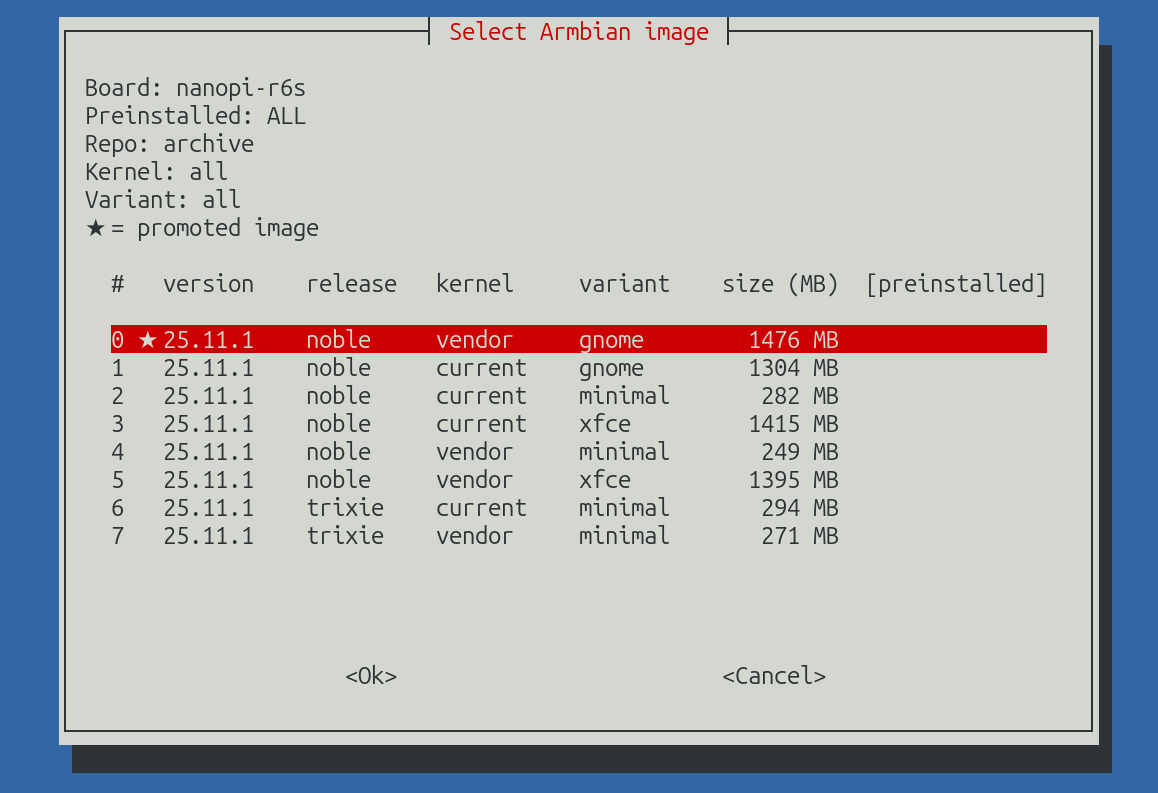The image size is (1158, 793).
Task: Select the highlighted noble vendor gnome 1476 MB image
Action: pyautogui.click(x=578, y=340)
